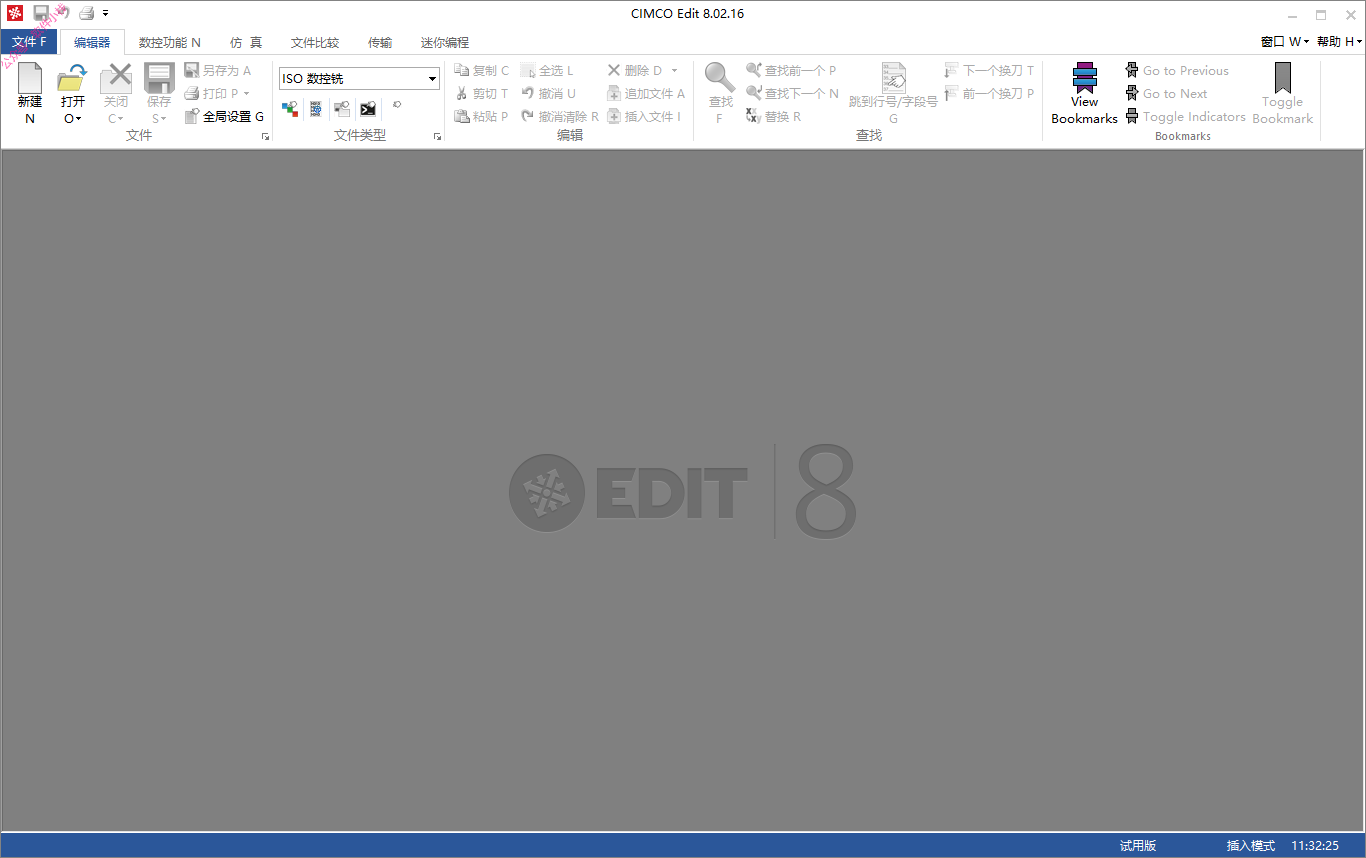Click 查找前一个 P find previous
Image resolution: width=1366 pixels, height=858 pixels.
pyautogui.click(x=791, y=70)
